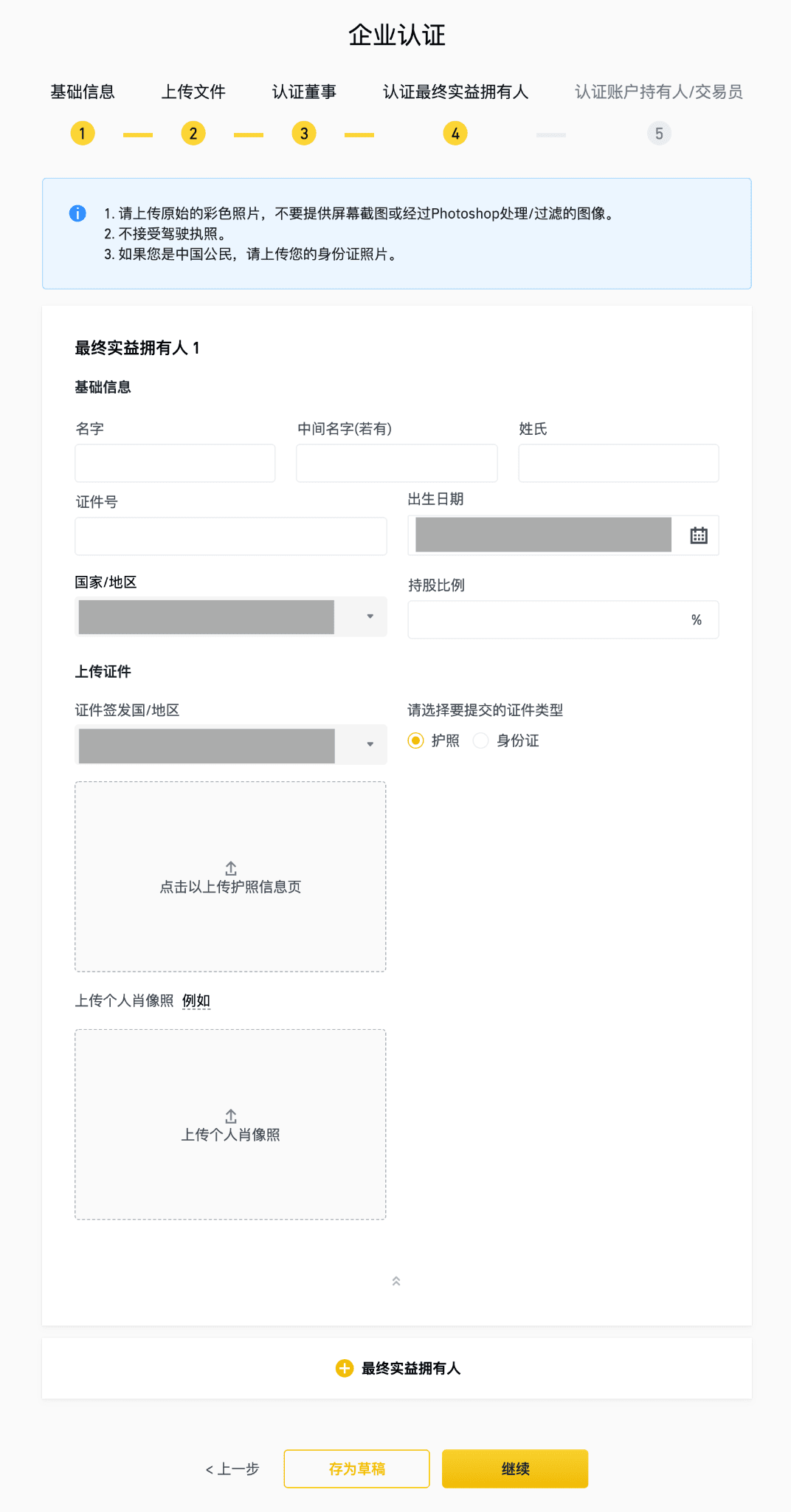Expand the 证件签发国/地区 dropdown

(230, 745)
